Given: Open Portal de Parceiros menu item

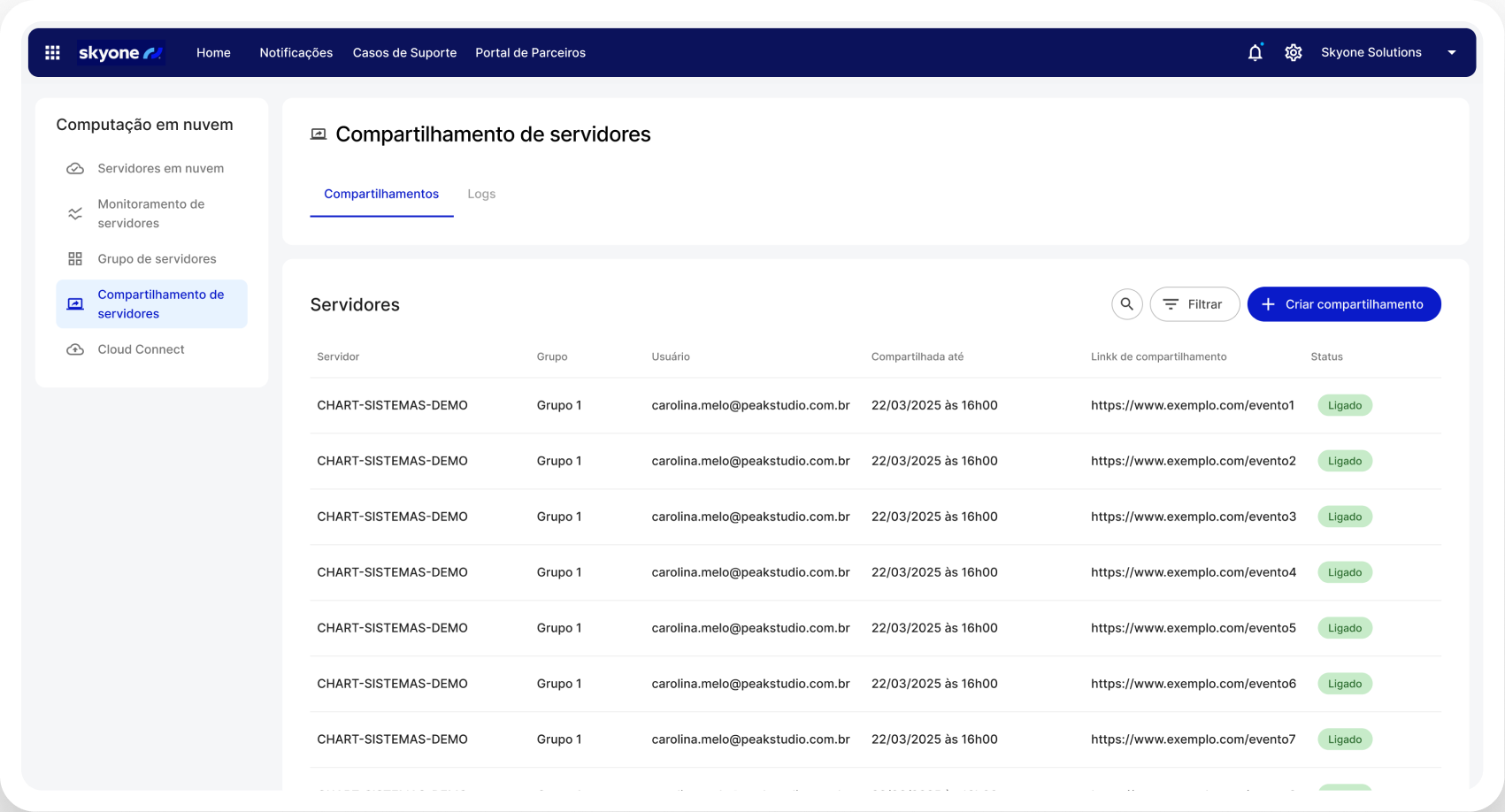Looking at the screenshot, I should coord(530,53).
